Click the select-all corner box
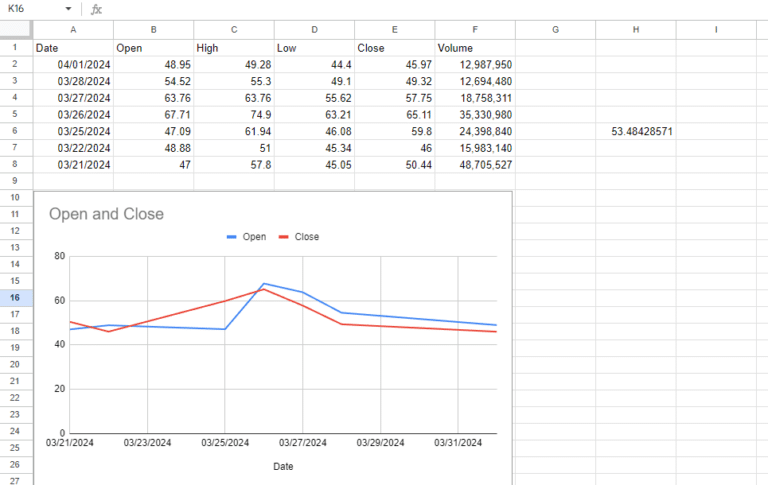Image resolution: width=768 pixels, height=485 pixels. click(x=16, y=30)
